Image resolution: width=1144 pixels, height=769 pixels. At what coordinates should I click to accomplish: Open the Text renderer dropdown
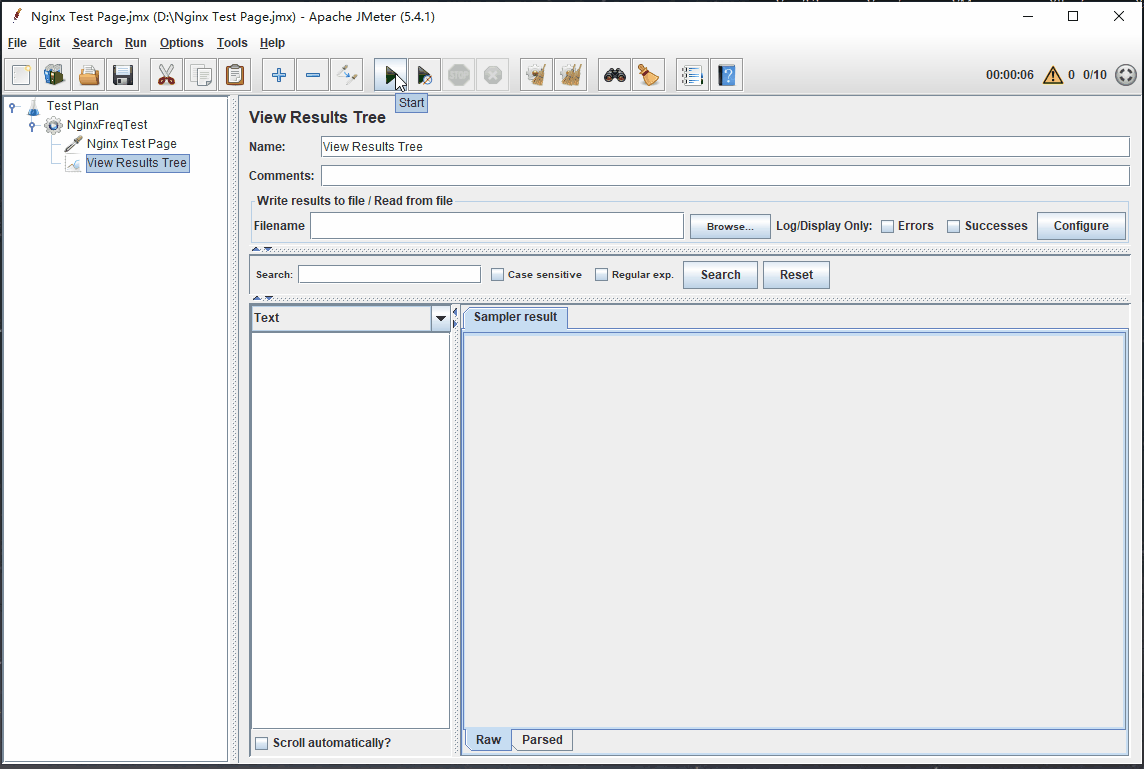pos(440,318)
